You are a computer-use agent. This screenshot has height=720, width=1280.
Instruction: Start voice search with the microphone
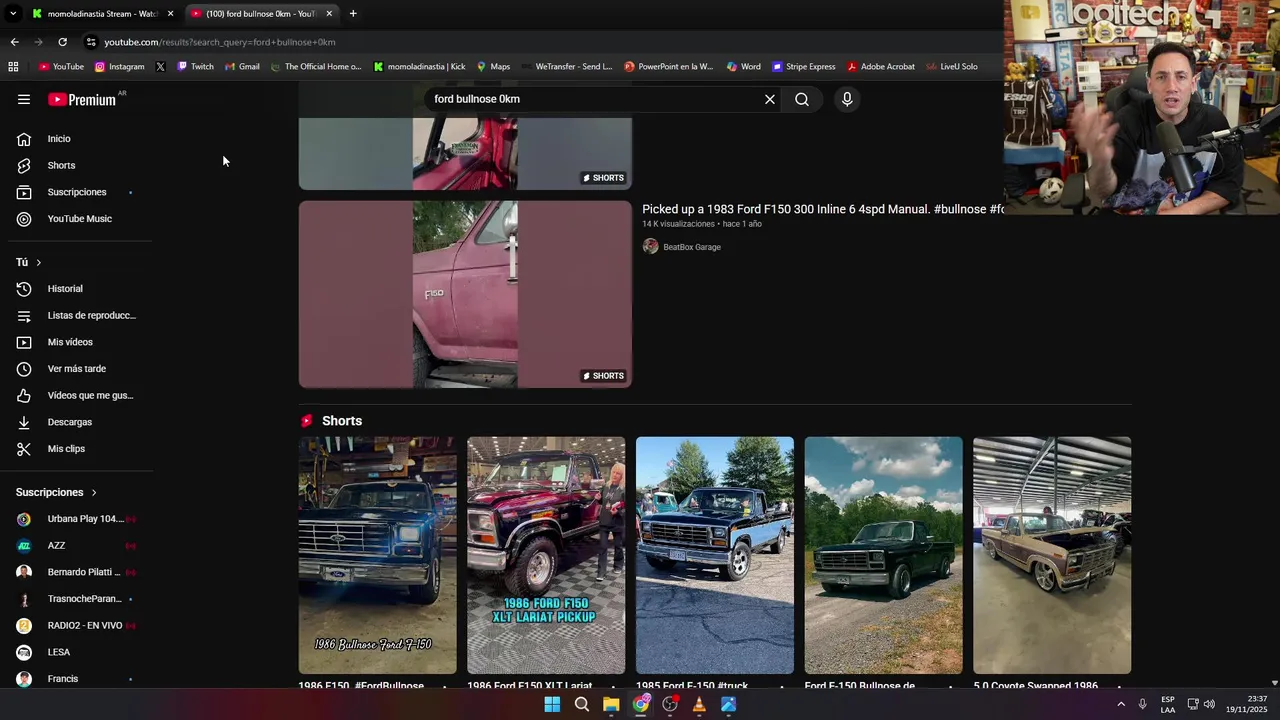[847, 99]
